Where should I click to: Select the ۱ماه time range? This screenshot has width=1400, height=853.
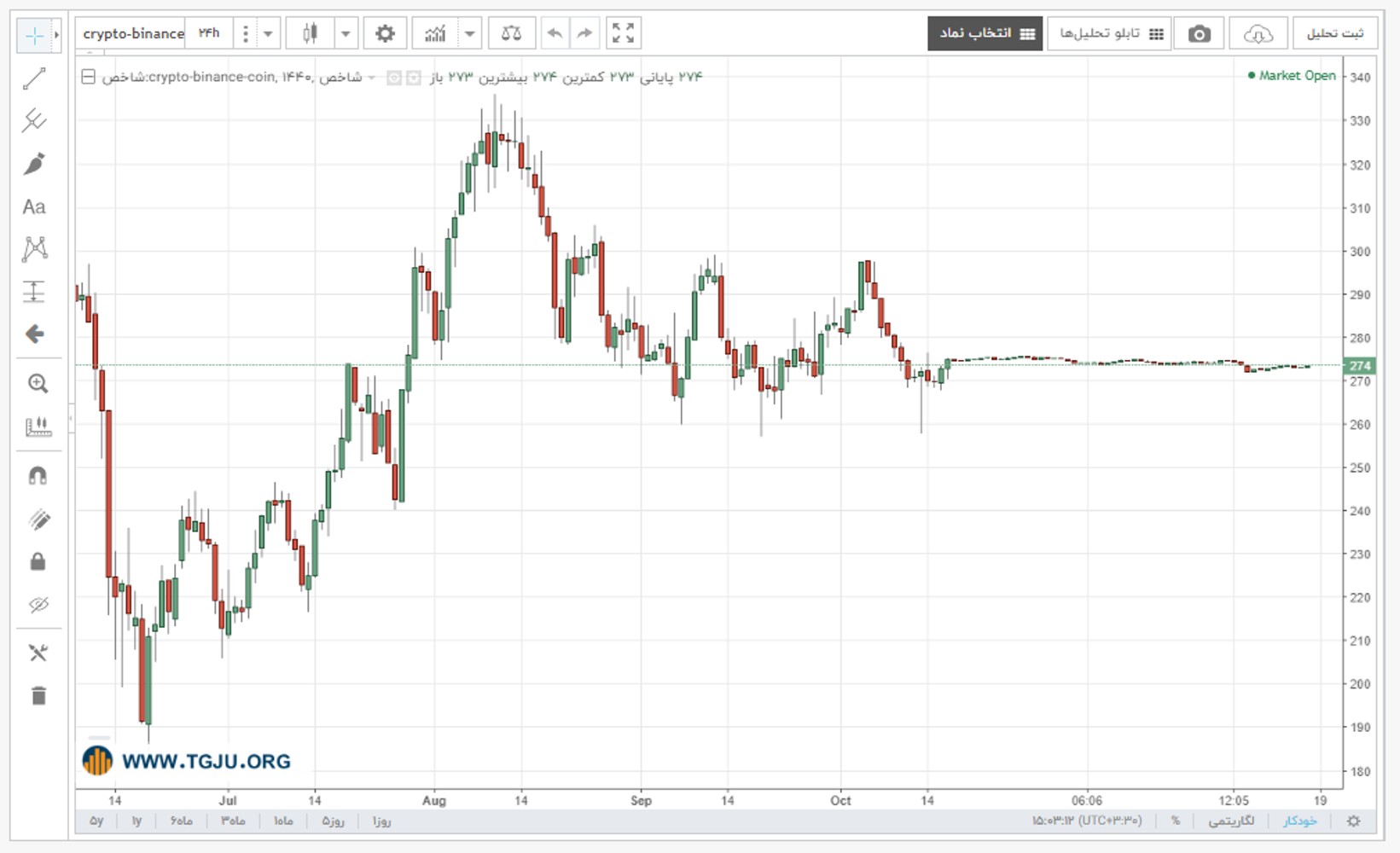tap(283, 821)
